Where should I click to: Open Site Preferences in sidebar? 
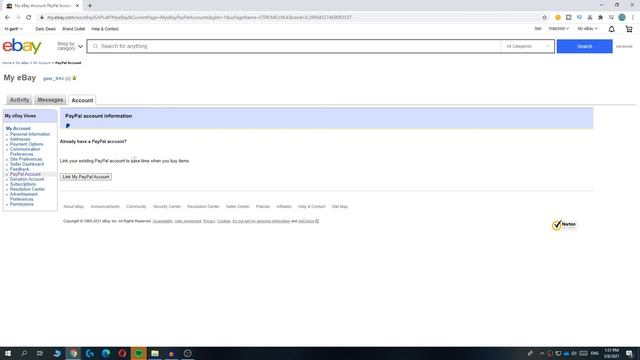26,159
